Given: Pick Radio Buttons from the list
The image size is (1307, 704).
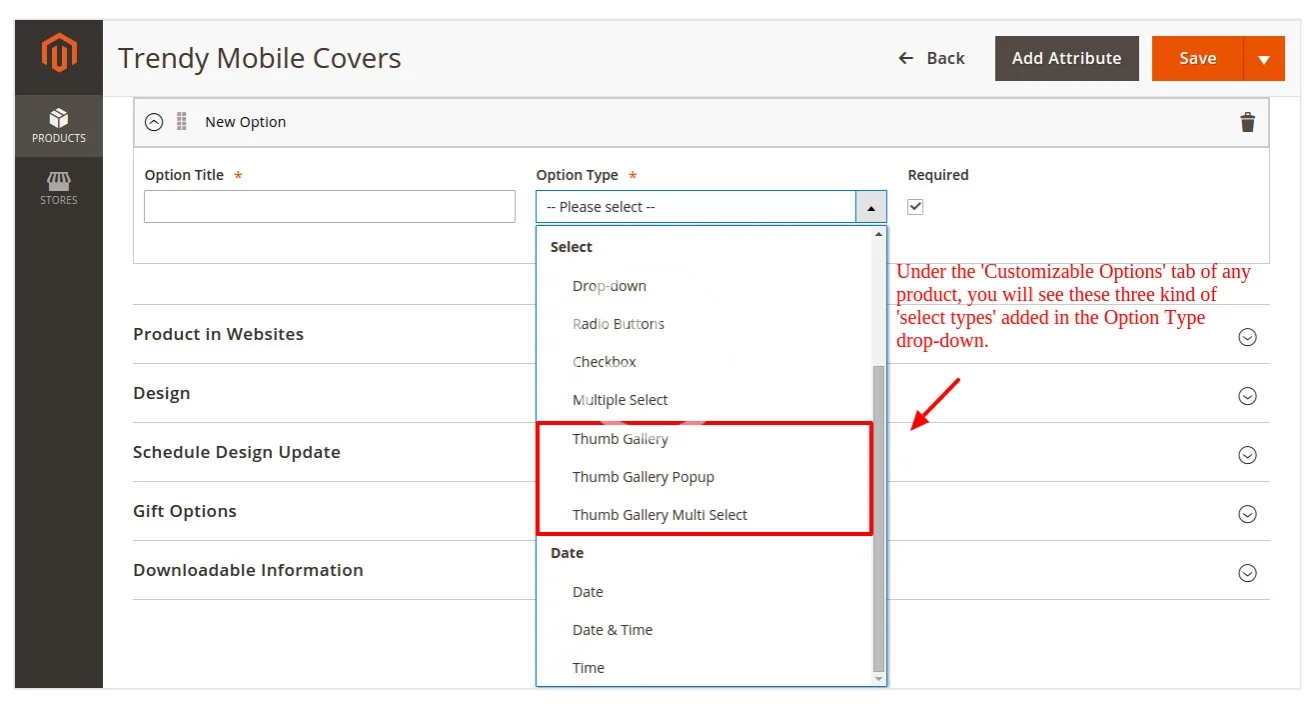Looking at the screenshot, I should point(618,324).
